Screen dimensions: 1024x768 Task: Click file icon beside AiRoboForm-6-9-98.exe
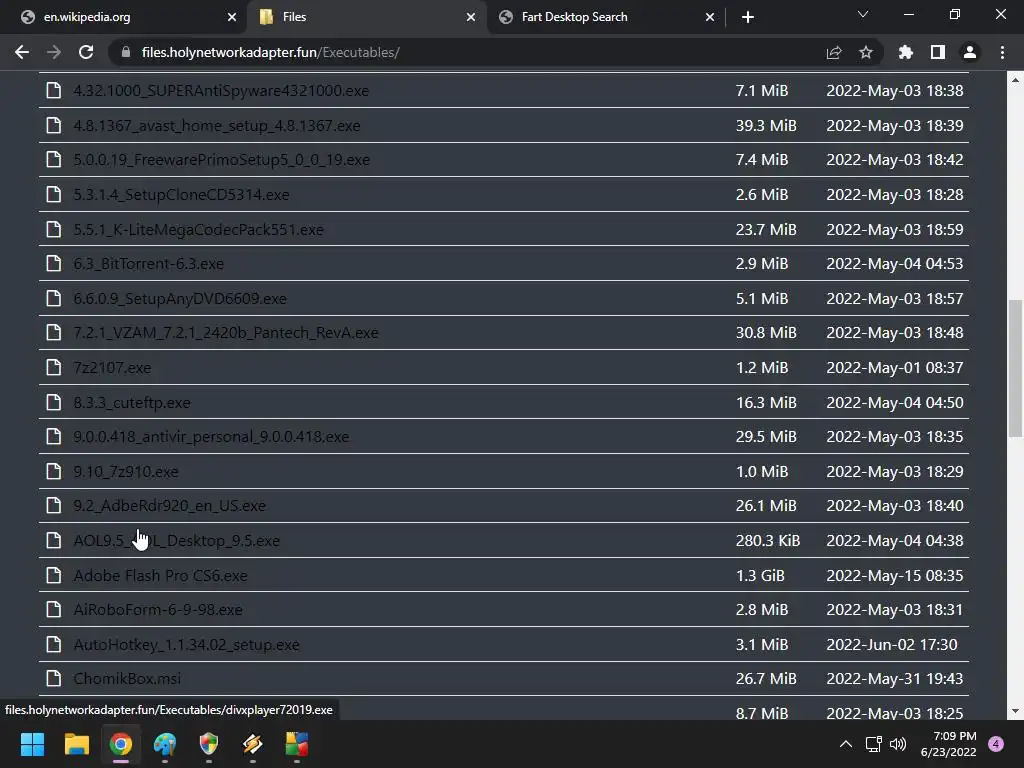point(54,609)
